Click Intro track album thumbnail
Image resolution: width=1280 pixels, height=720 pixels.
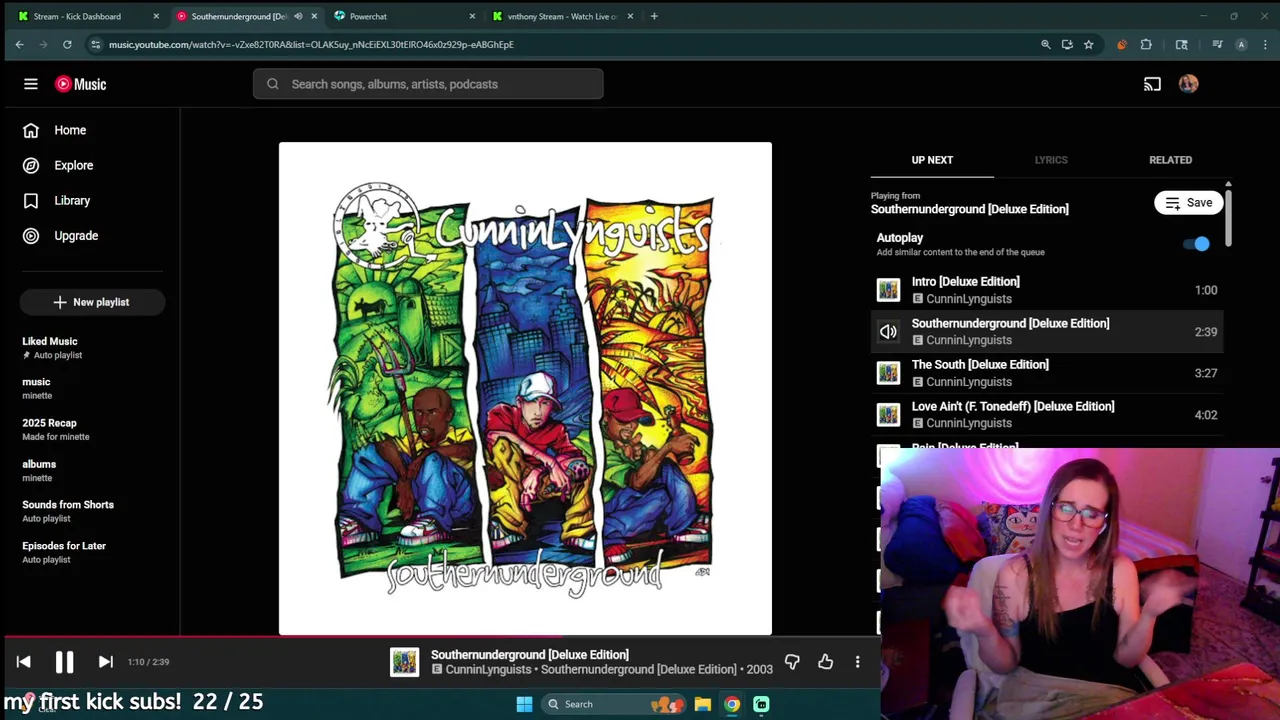888,290
